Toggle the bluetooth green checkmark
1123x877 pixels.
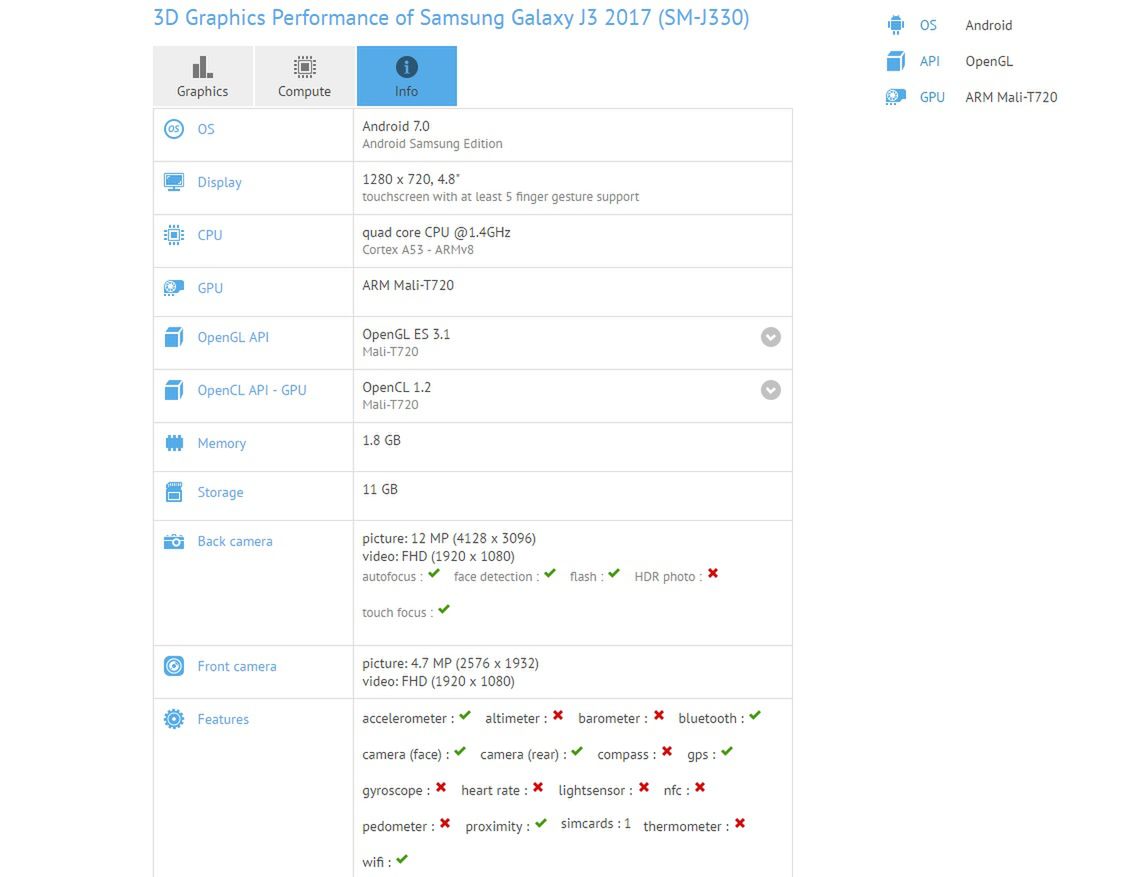[x=754, y=715]
